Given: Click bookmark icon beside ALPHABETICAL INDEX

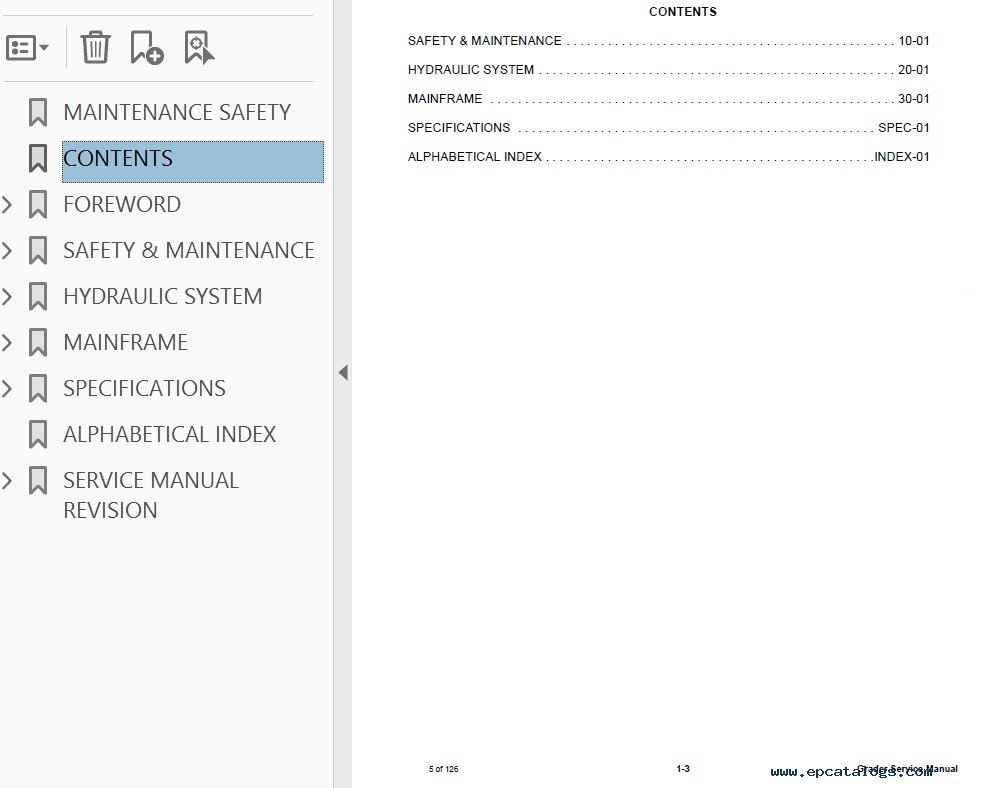Looking at the screenshot, I should click(x=38, y=434).
